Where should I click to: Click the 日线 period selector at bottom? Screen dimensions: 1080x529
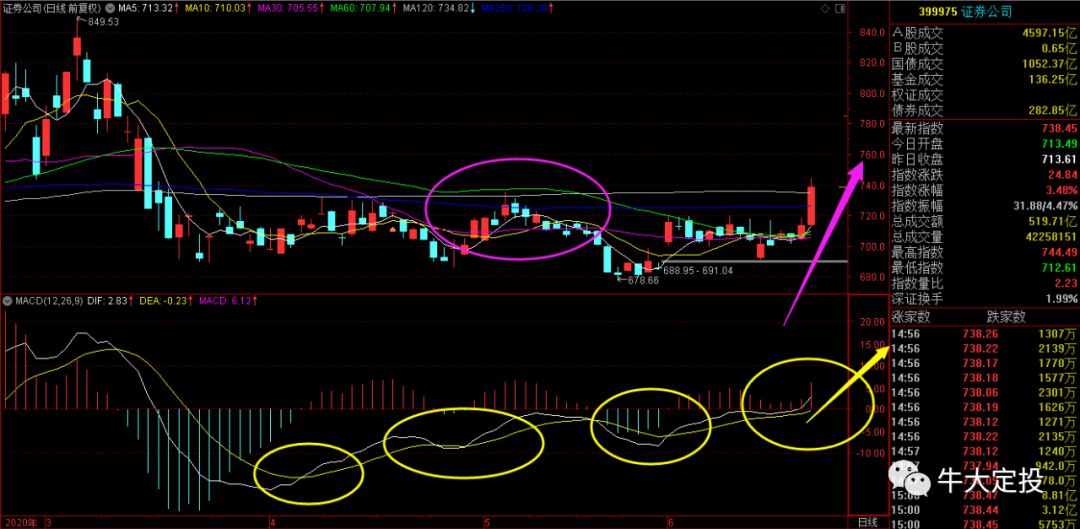[866, 523]
